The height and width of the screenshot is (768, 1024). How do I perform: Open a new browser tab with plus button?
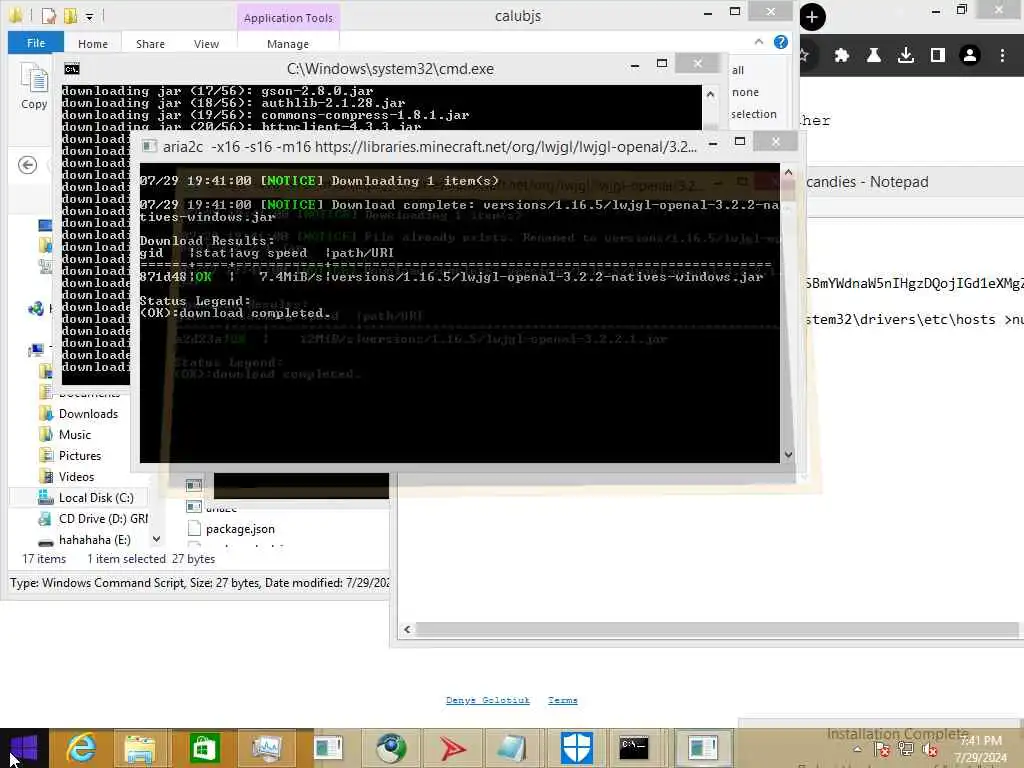(812, 16)
